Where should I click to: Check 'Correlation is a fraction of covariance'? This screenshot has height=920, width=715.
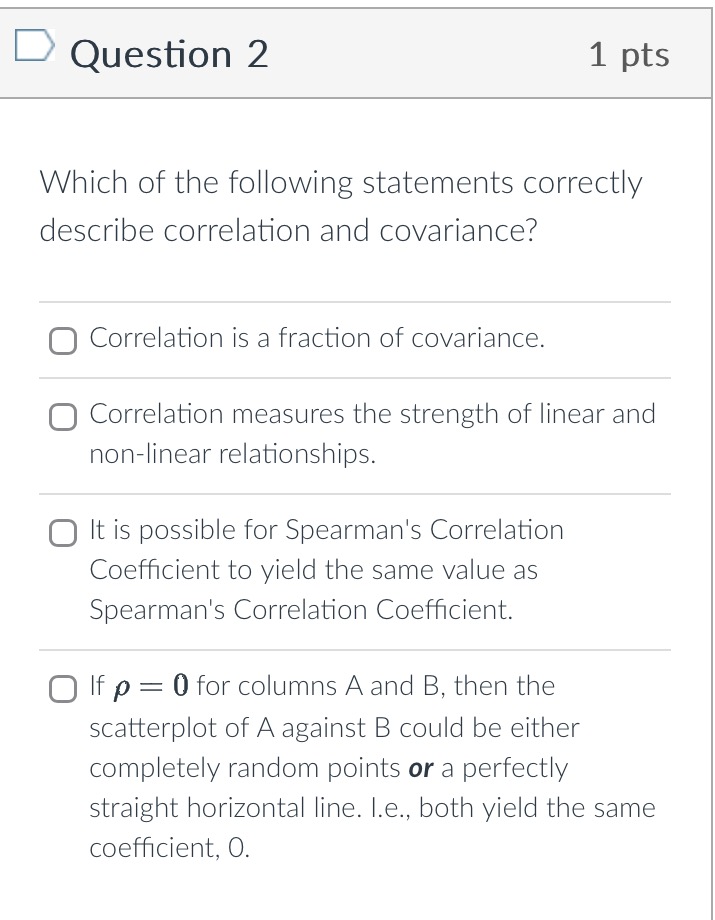pyautogui.click(x=62, y=340)
